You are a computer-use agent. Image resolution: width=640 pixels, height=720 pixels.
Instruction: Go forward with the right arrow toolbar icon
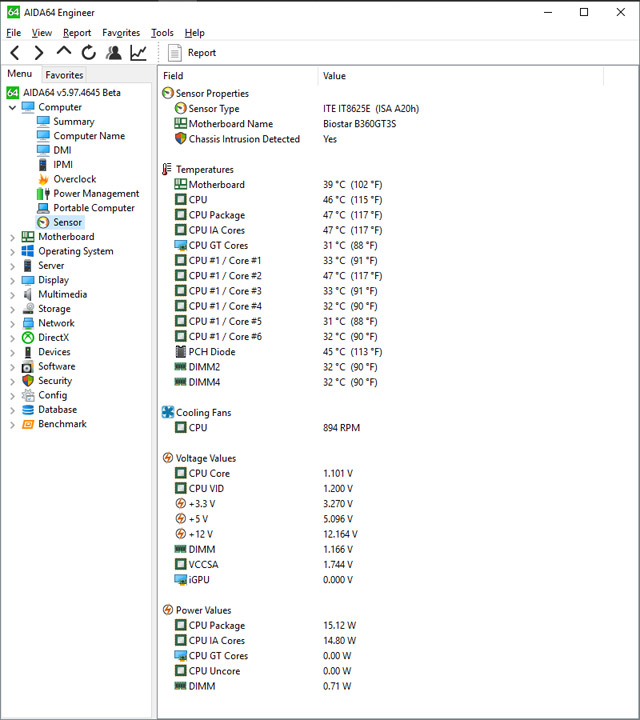click(39, 53)
